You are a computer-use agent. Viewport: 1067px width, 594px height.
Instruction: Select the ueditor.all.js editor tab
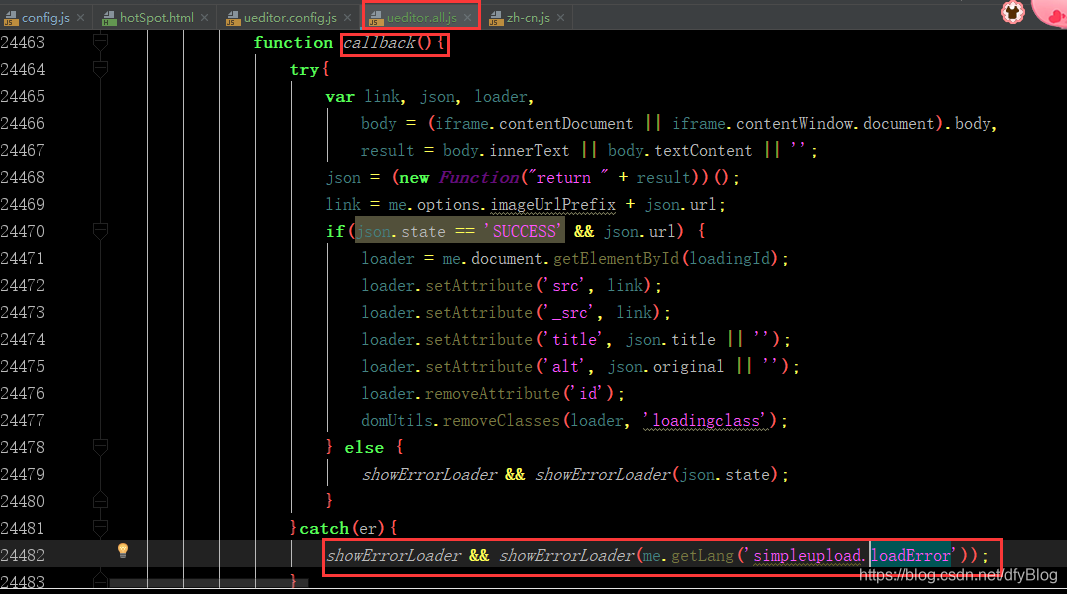(421, 18)
